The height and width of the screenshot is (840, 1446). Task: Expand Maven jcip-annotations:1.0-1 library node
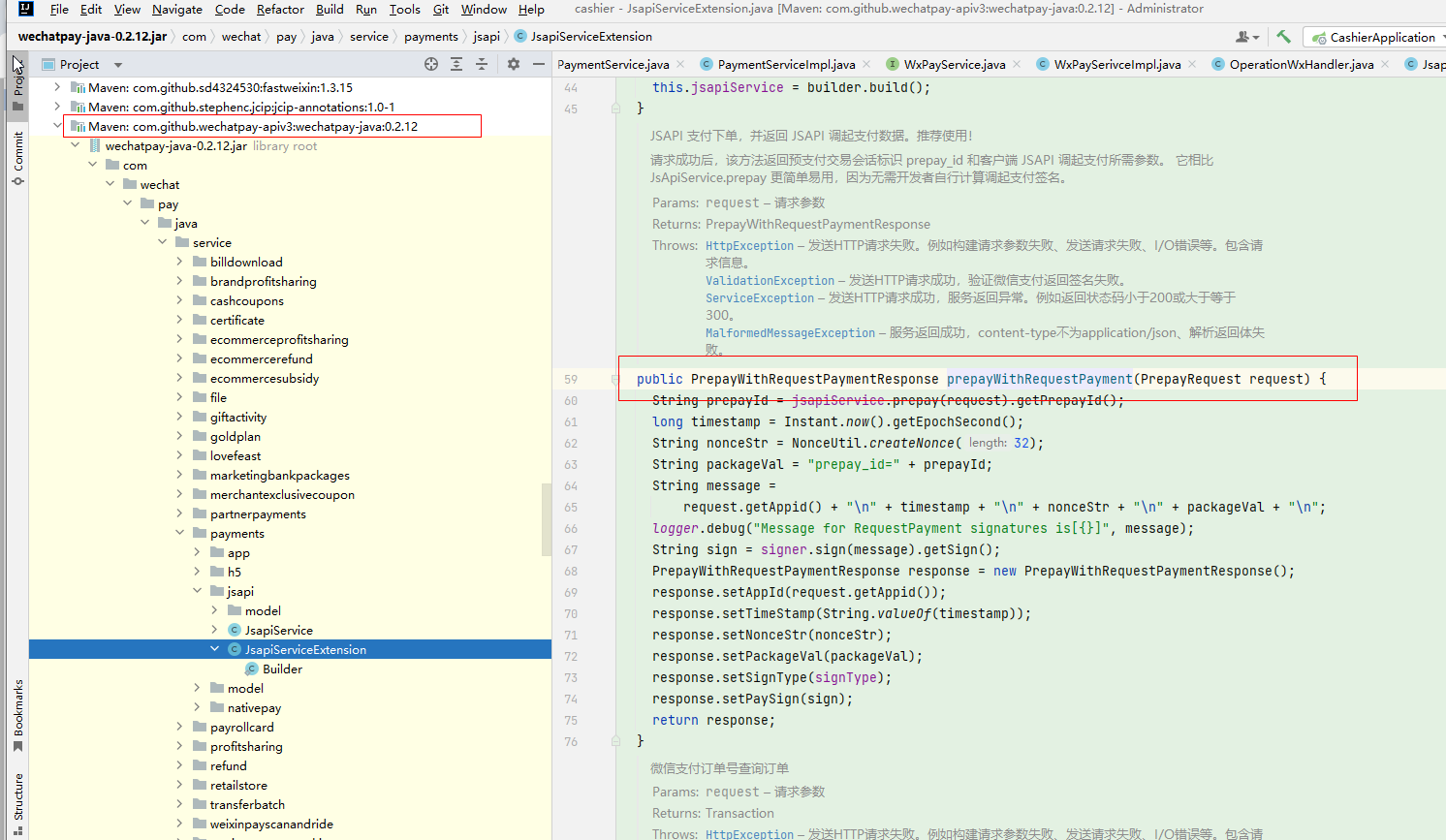point(58,107)
